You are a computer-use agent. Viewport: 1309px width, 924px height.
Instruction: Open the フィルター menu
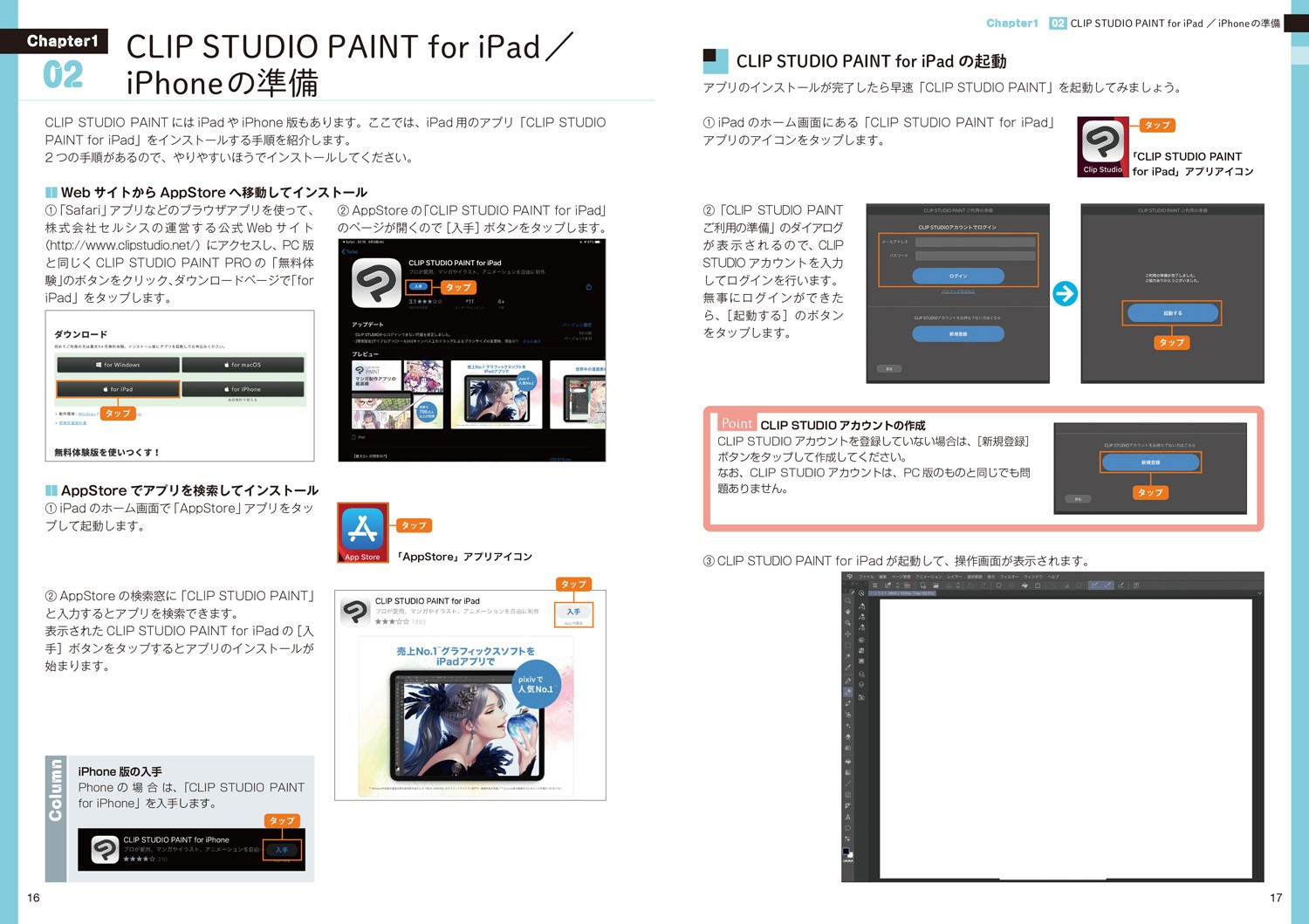point(1010,577)
